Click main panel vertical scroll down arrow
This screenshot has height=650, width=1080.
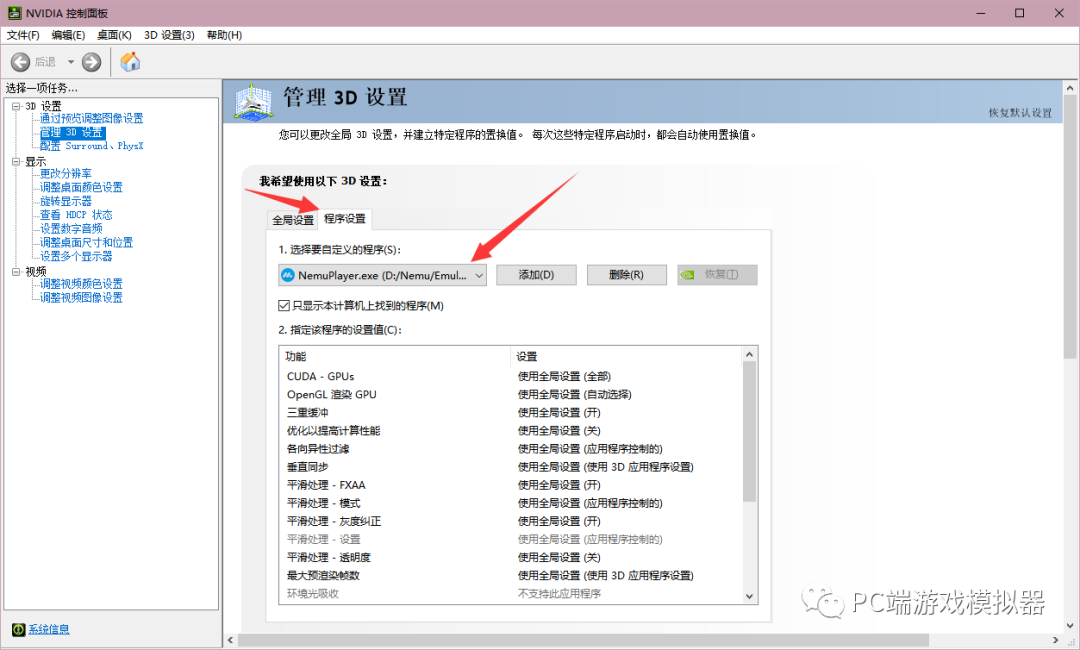tap(1070, 626)
